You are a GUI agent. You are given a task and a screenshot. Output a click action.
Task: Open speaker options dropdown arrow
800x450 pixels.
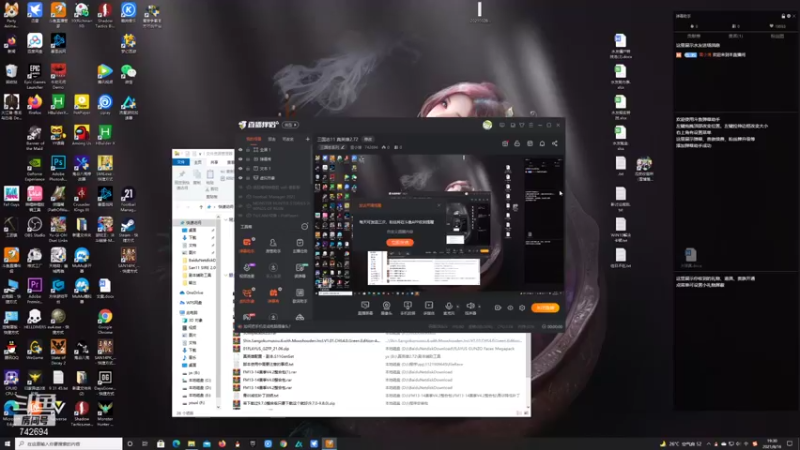[x=479, y=306]
